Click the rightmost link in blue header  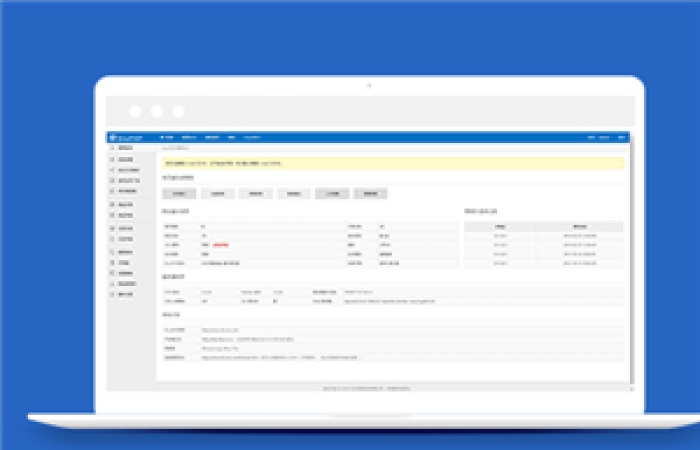621,138
